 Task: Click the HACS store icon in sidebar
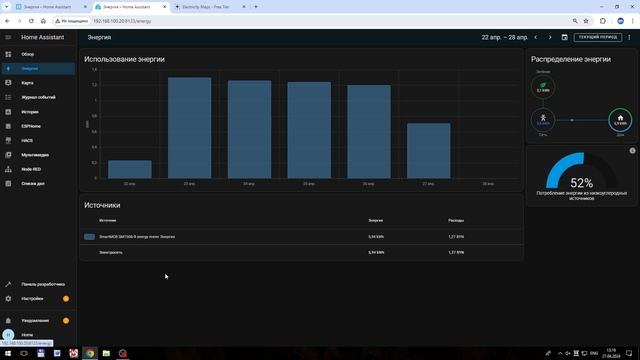coord(8,140)
